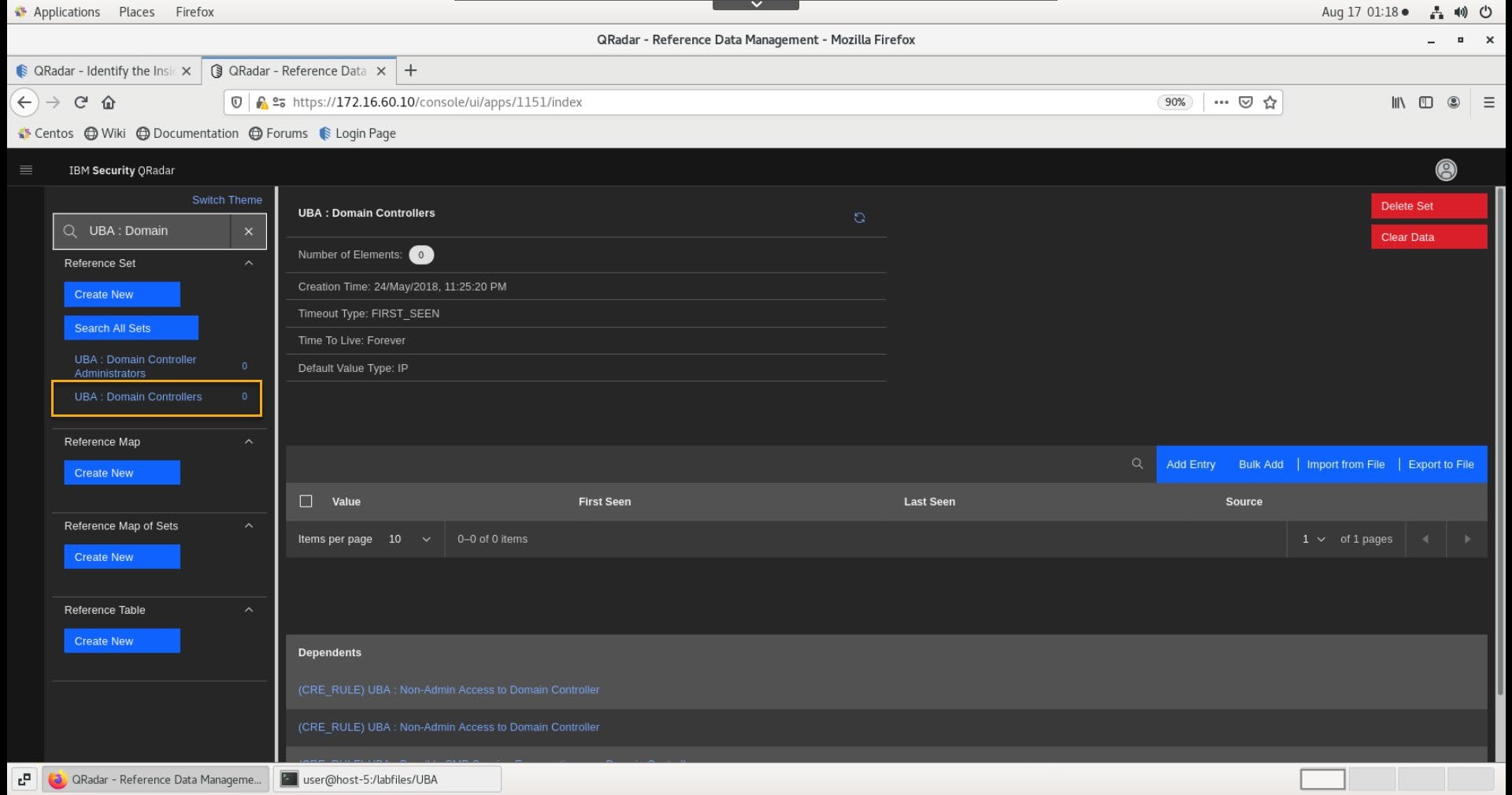The width and height of the screenshot is (1512, 795).
Task: Click Firefox Forward button
Action: pos(53,102)
